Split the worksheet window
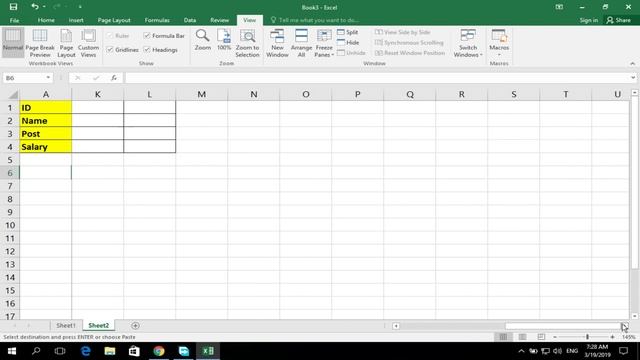 348,32
